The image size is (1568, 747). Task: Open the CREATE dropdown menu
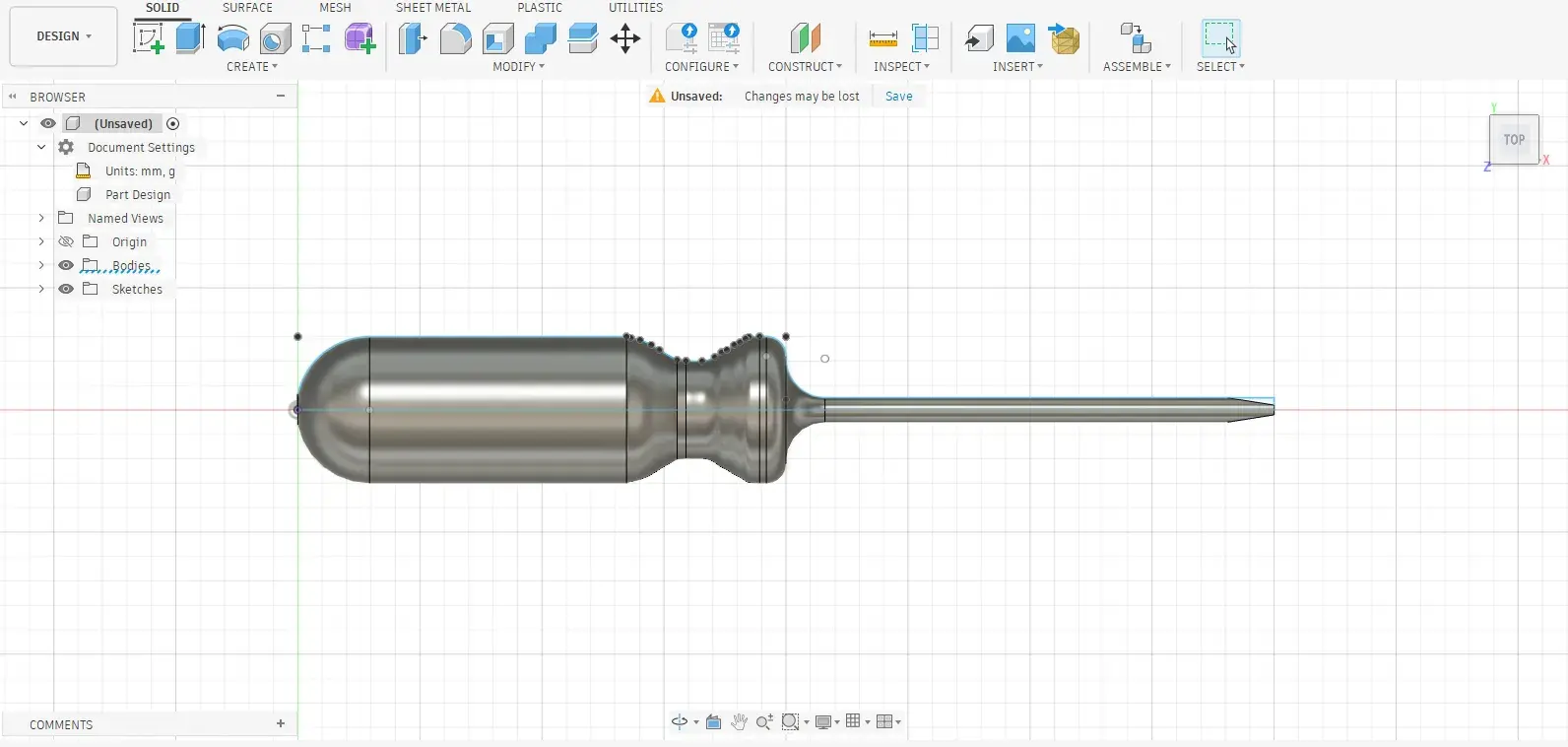[252, 67]
